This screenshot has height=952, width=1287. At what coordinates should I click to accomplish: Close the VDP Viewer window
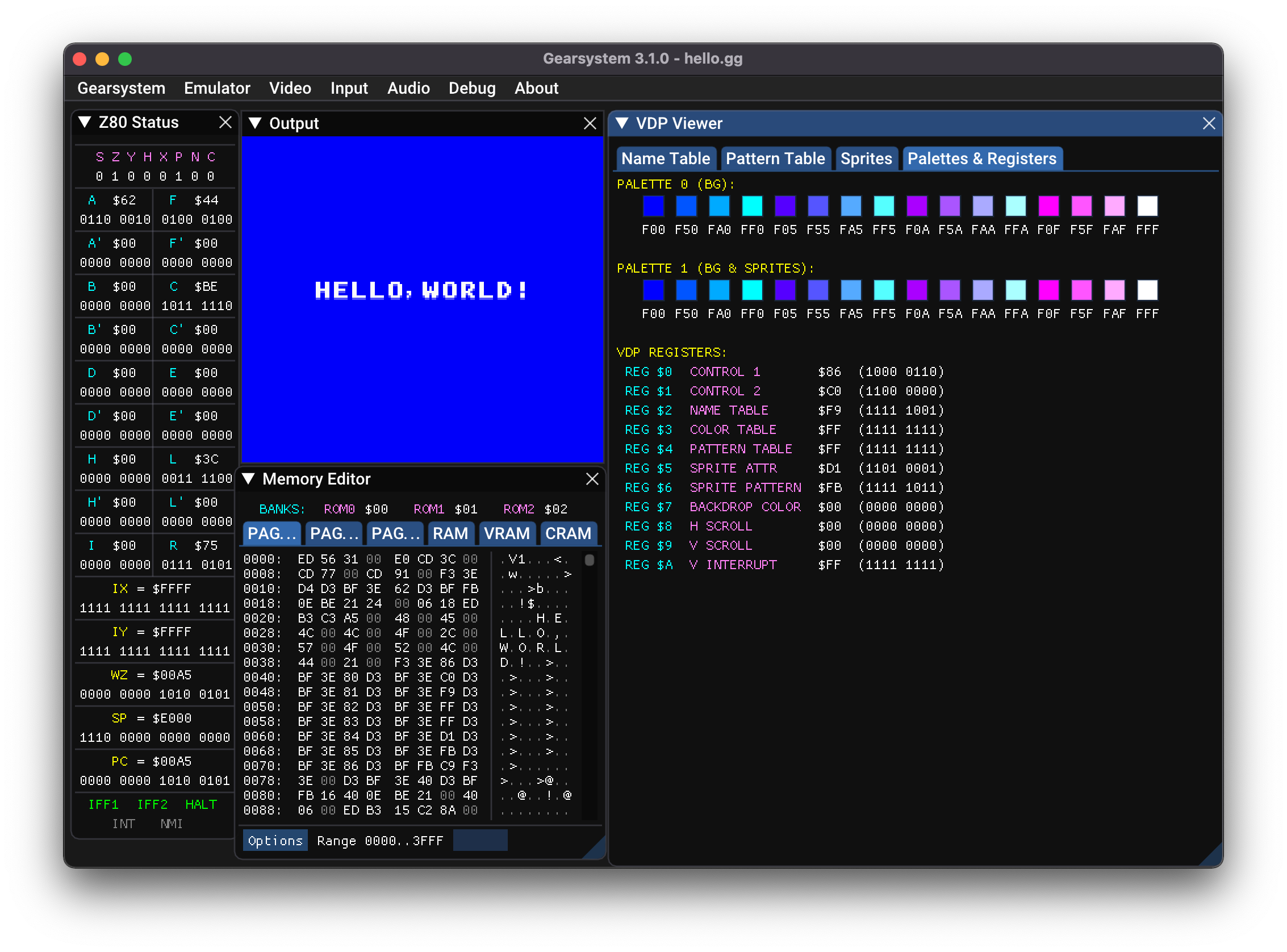(x=1209, y=123)
